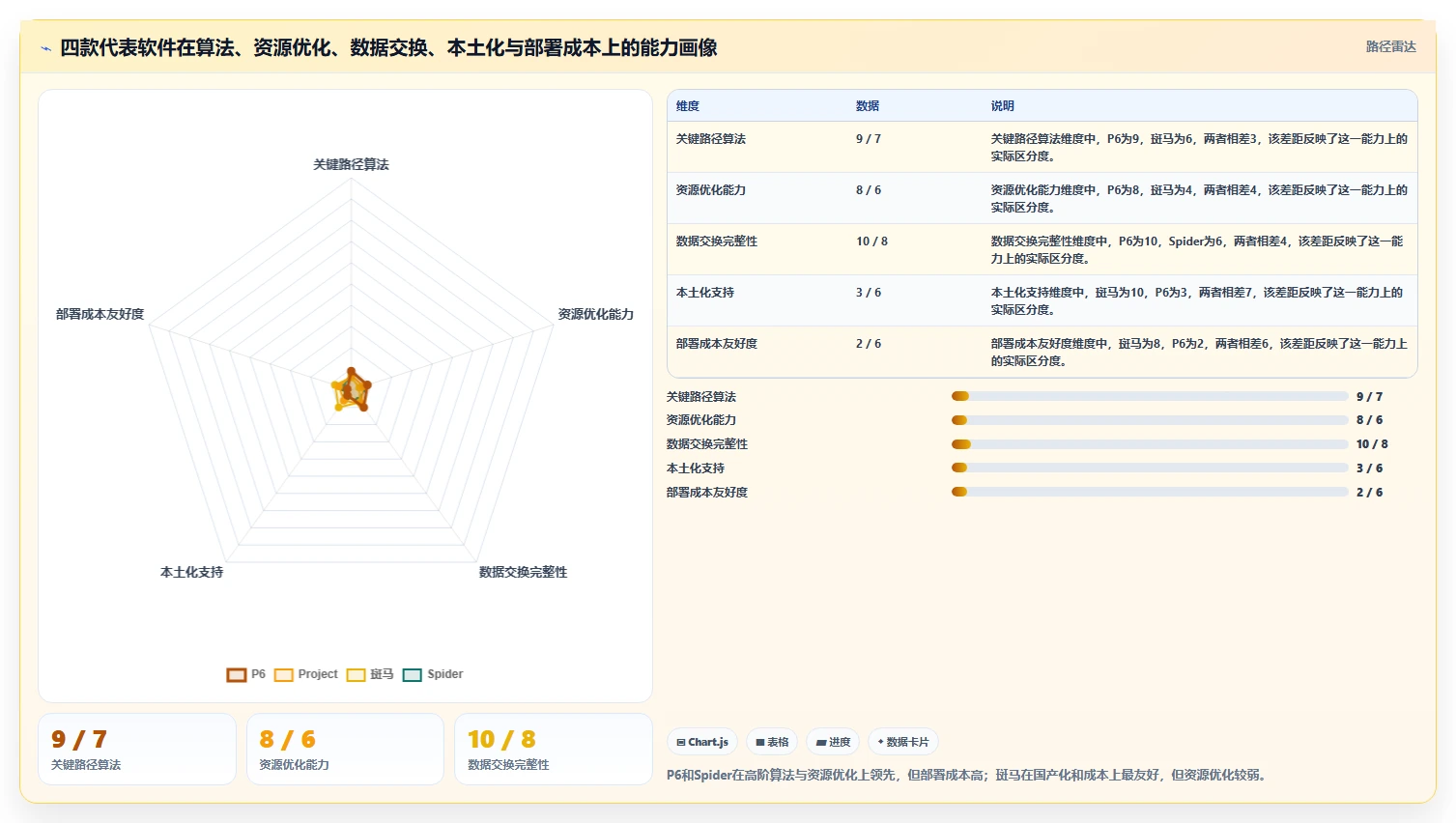
Task: Click progress value 2 / 6
Action: (1369, 493)
